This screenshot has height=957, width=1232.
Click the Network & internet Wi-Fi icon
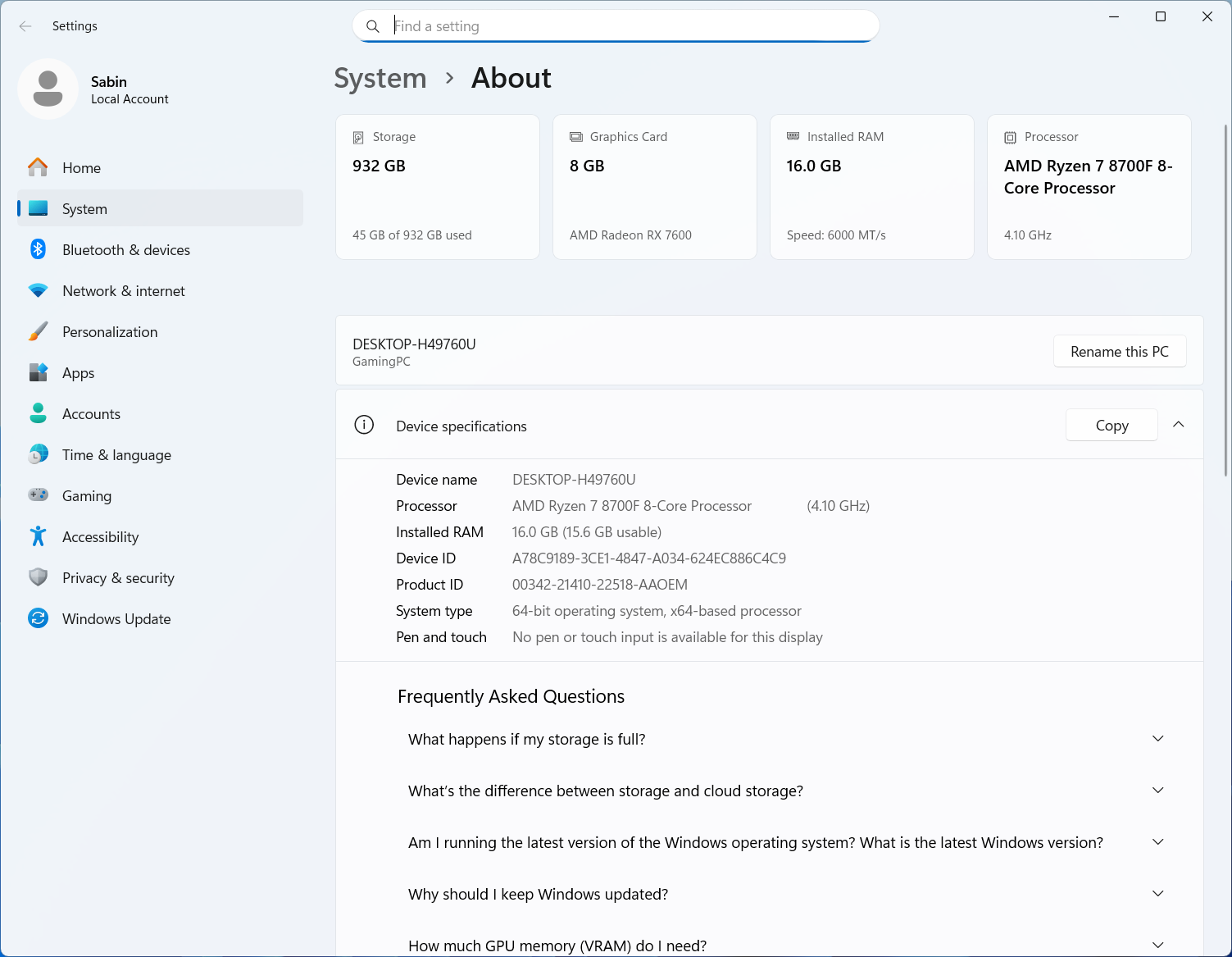coord(38,290)
